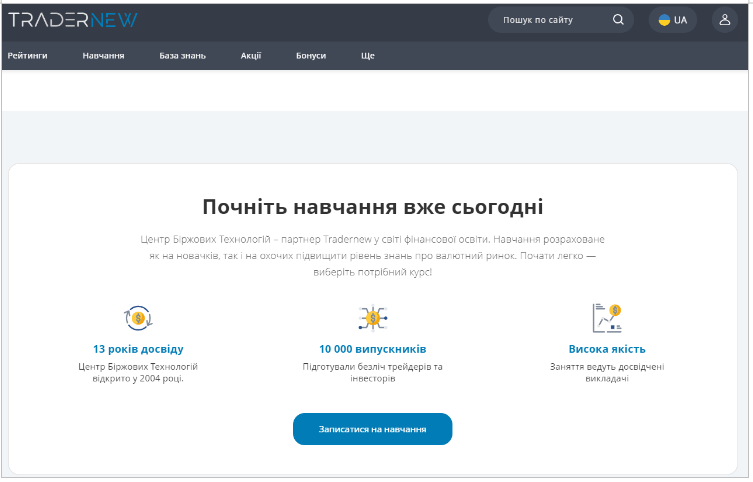Click the dollar network graduates icon
The height and width of the screenshot is (482, 753).
(373, 318)
